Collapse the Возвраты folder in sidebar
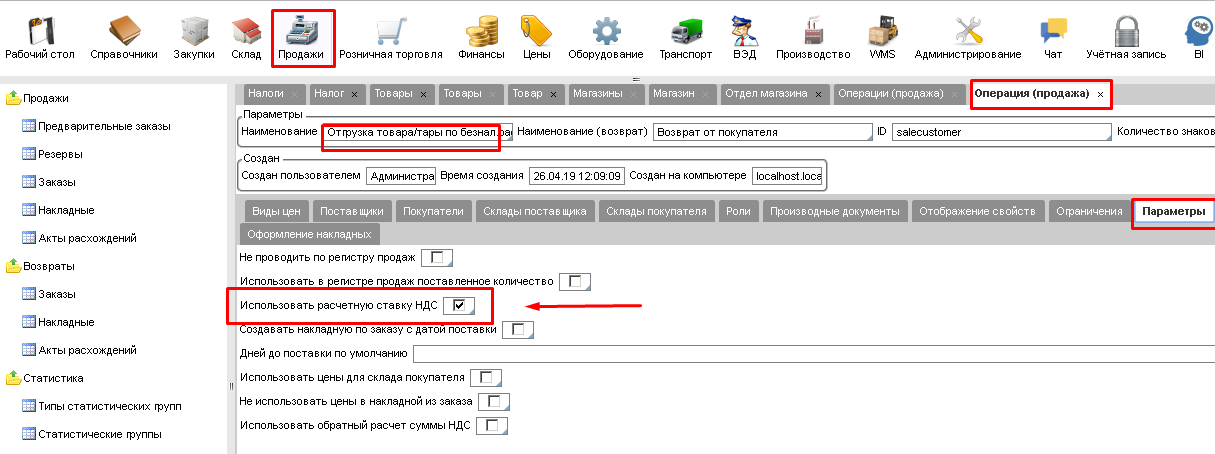 [14, 266]
